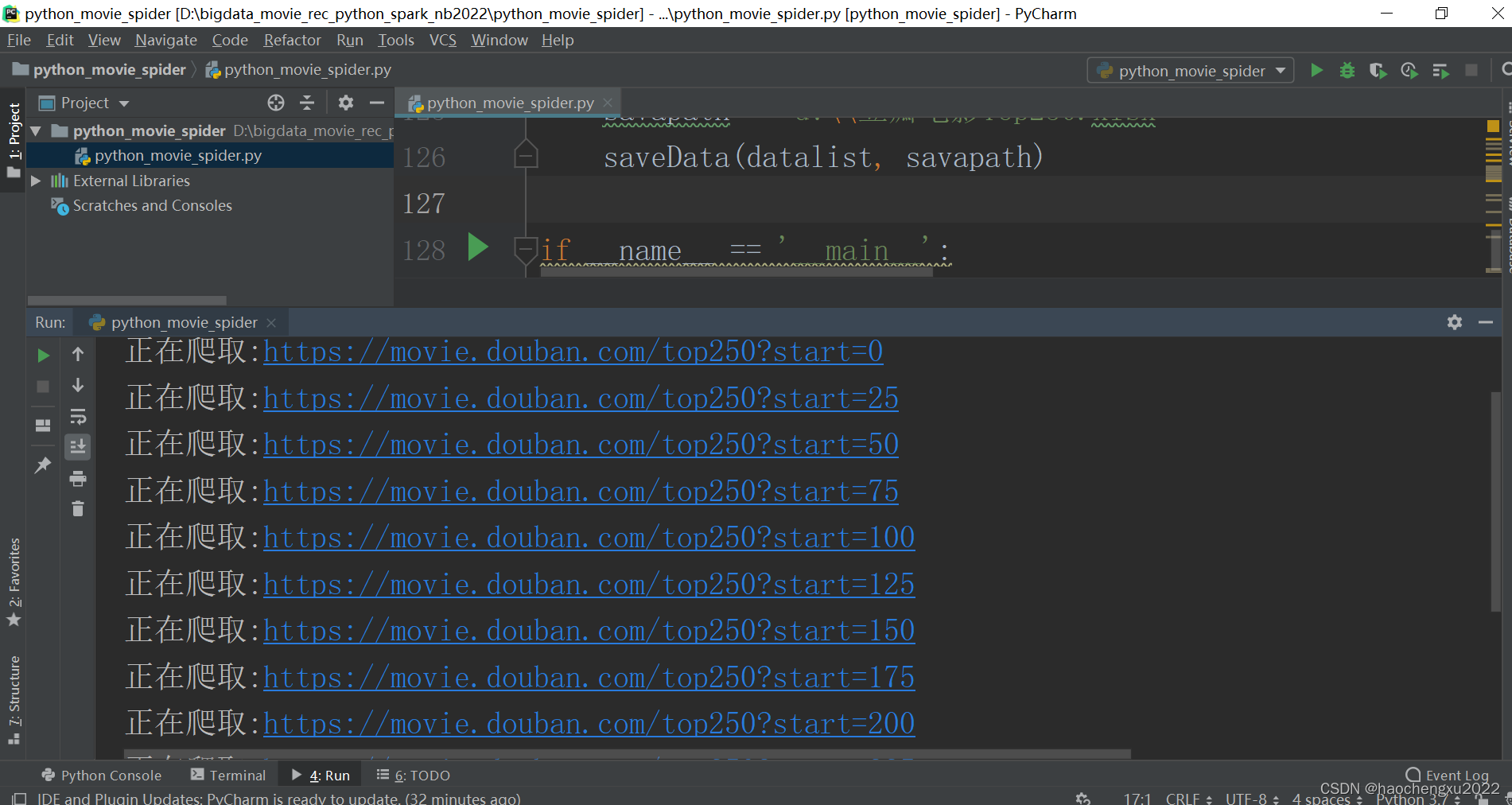1512x805 pixels.
Task: Fold the if block at line 128
Action: pos(526,250)
